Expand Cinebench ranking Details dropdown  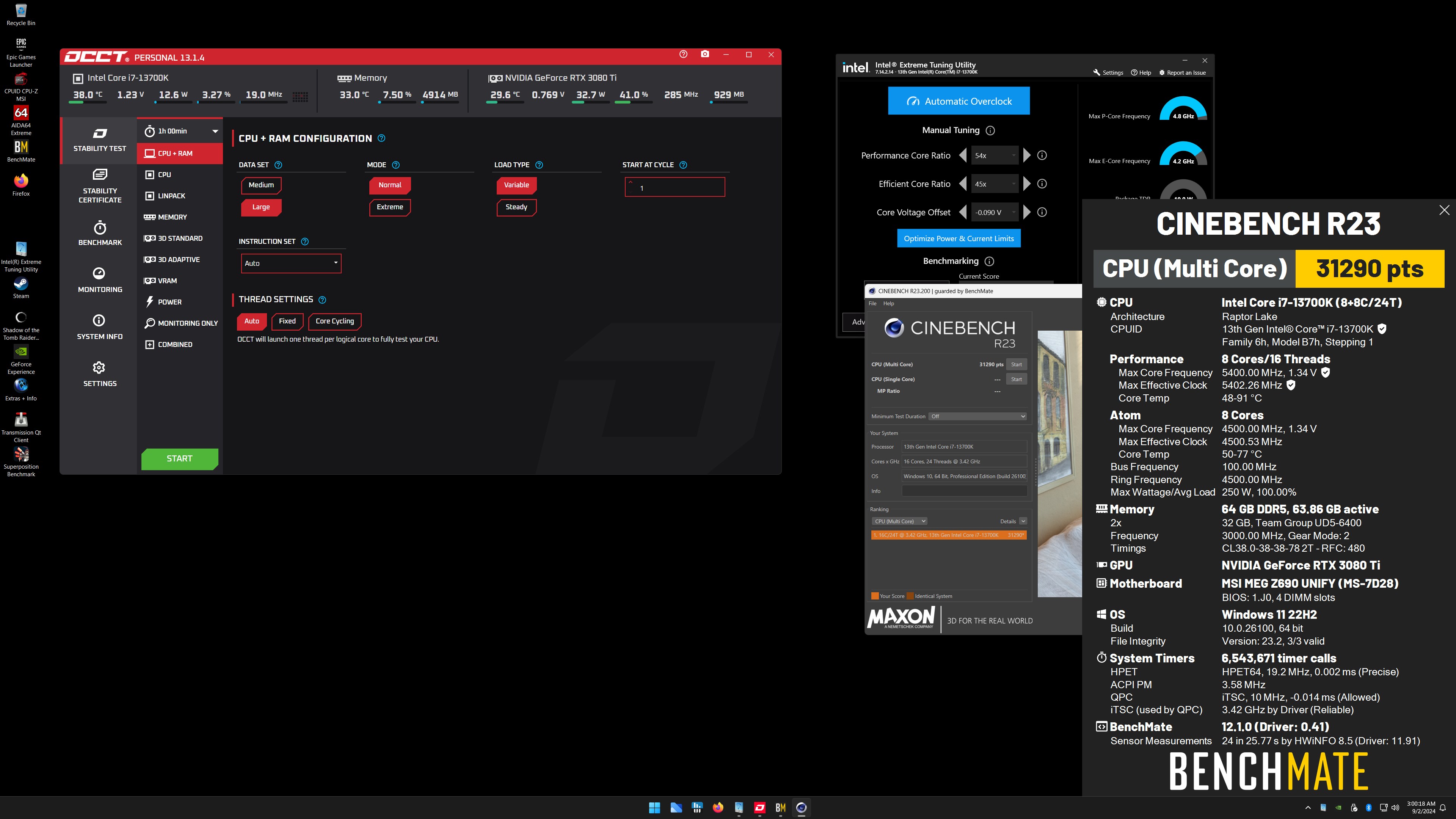click(1023, 521)
